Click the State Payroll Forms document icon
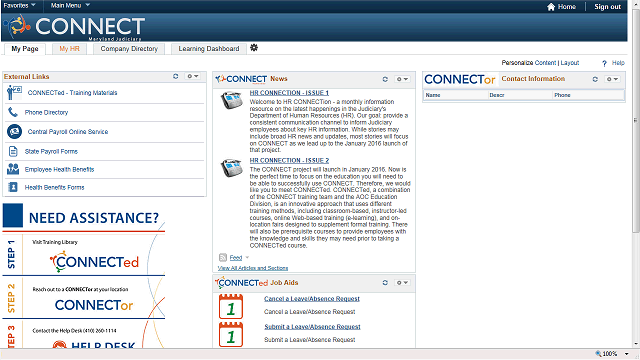Viewport: 640px width, 360px height. click(13, 151)
